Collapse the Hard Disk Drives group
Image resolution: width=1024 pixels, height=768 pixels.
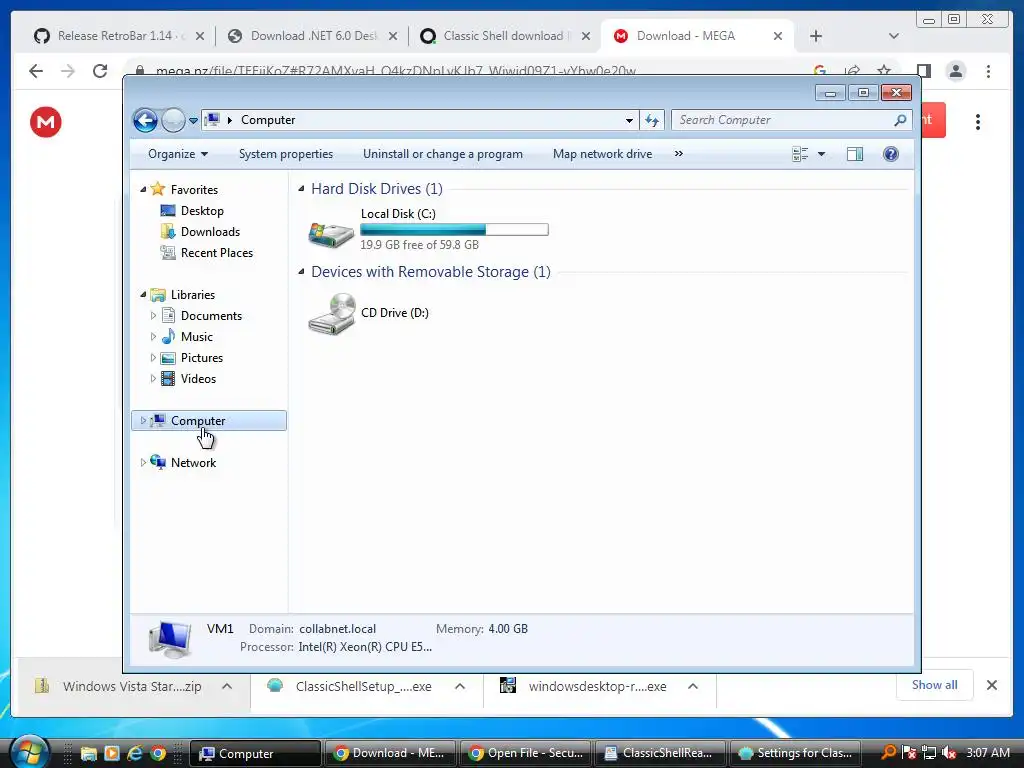[x=301, y=189]
